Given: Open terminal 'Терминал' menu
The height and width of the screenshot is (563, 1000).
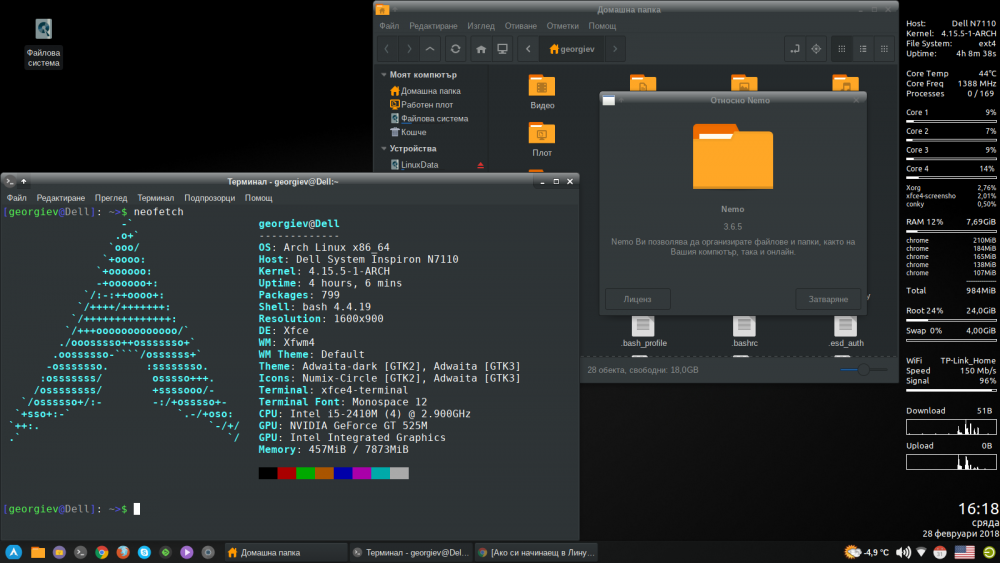Looking at the screenshot, I should tap(156, 198).
